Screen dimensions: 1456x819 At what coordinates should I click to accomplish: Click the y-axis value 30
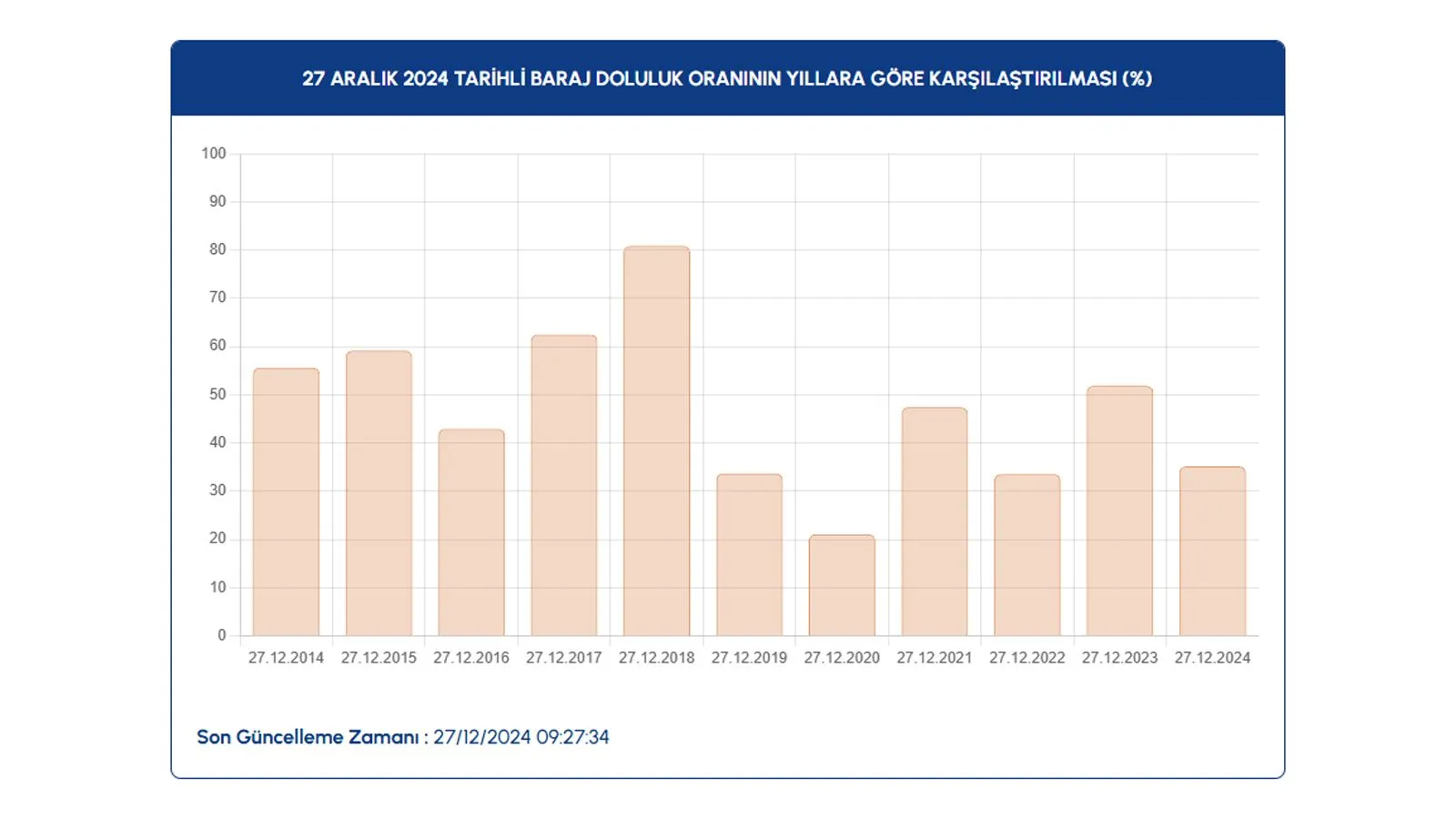pyautogui.click(x=217, y=490)
